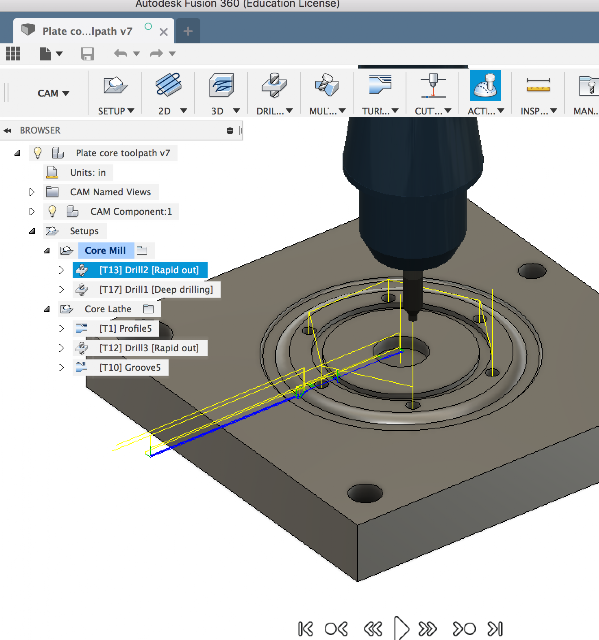Select the Units: in item

pyautogui.click(x=88, y=173)
